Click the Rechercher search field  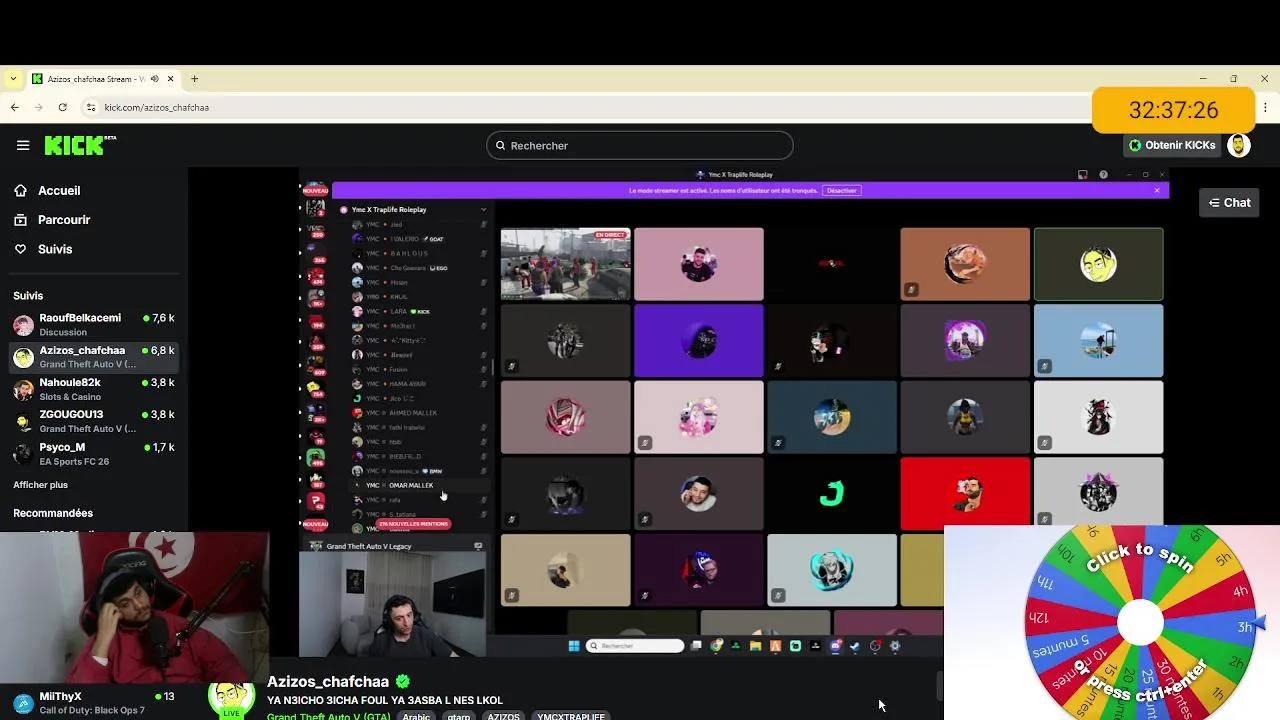(640, 145)
